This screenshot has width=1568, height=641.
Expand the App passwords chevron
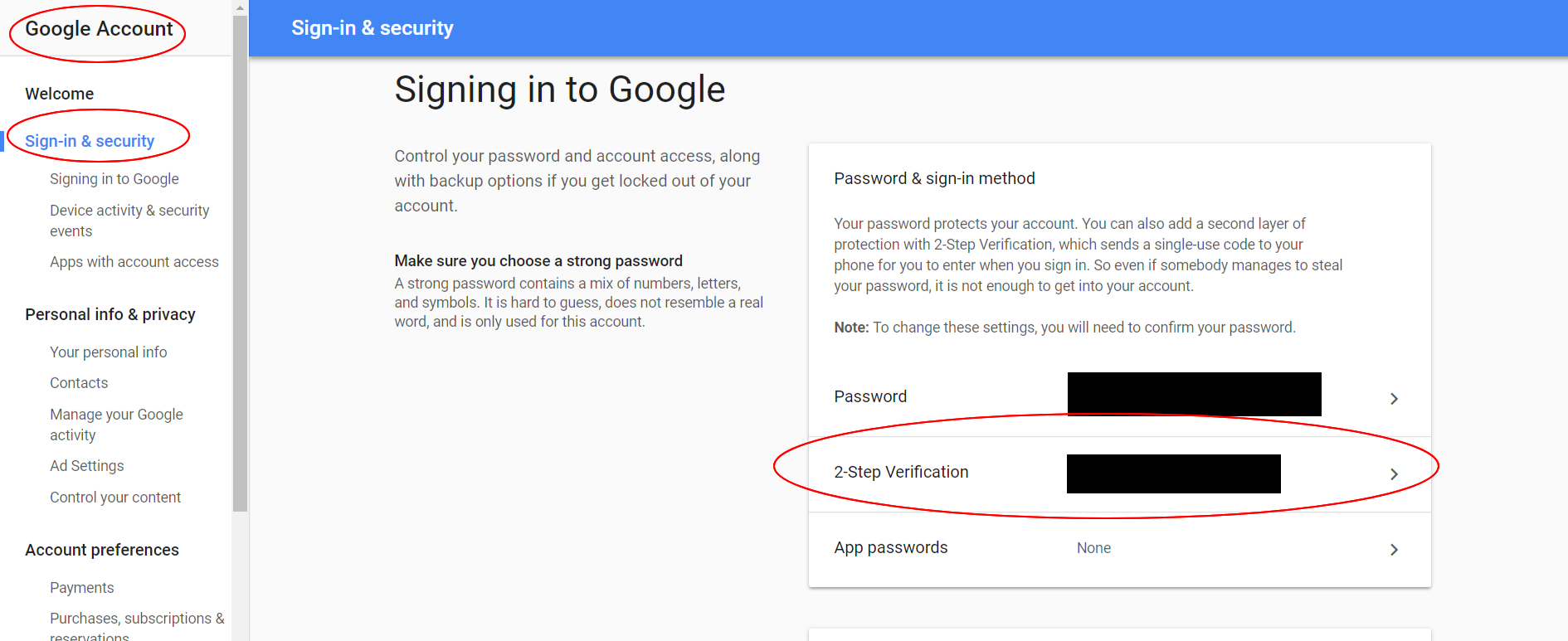[x=1394, y=550]
